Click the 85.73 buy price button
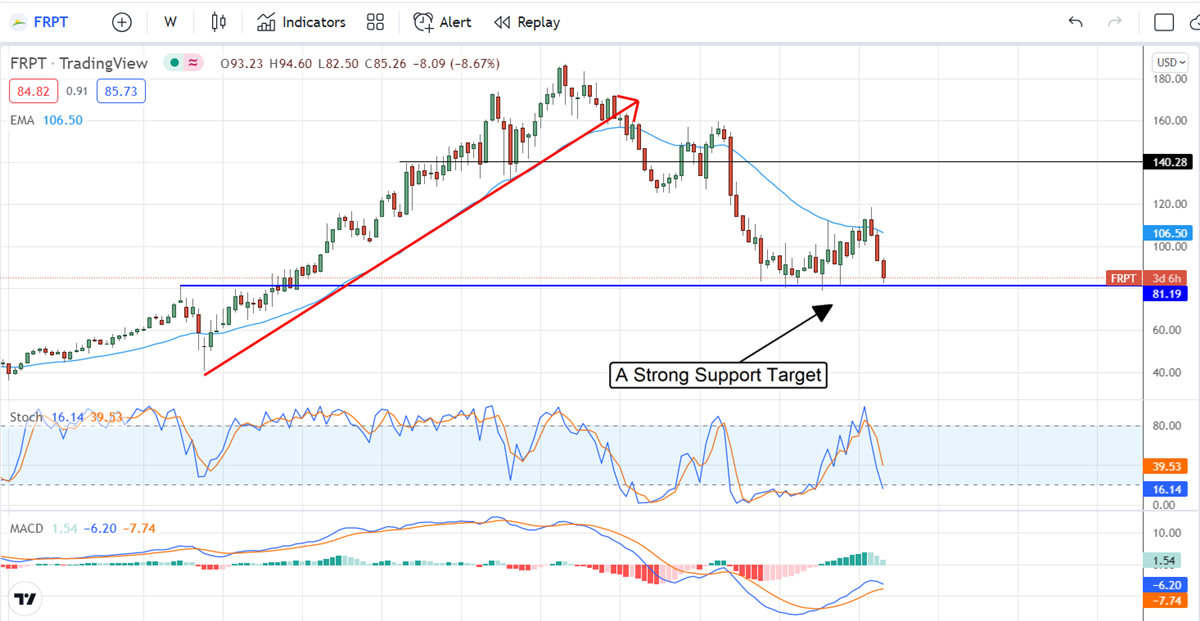The image size is (1200, 621). tap(121, 92)
